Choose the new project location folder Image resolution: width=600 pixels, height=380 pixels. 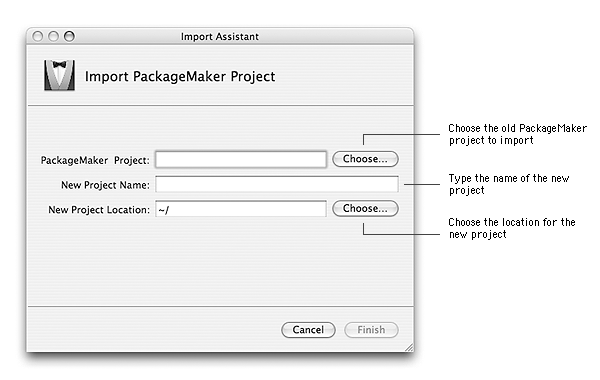click(x=365, y=209)
